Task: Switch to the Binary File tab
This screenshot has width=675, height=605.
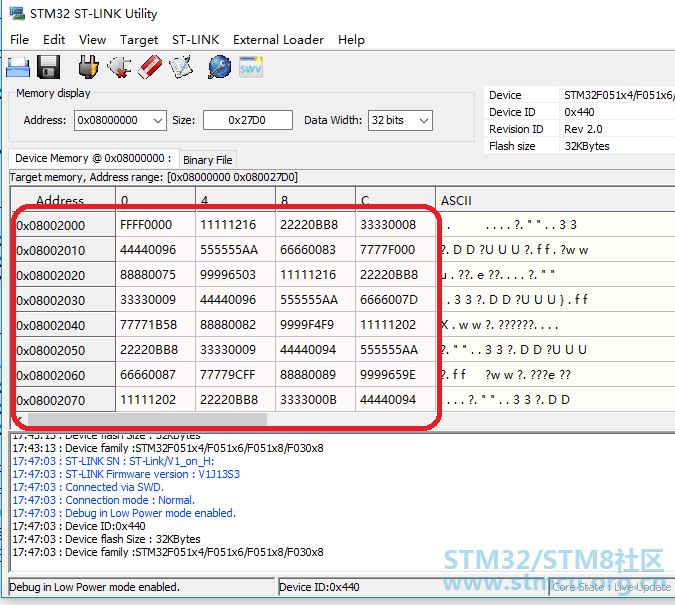Action: [x=207, y=160]
